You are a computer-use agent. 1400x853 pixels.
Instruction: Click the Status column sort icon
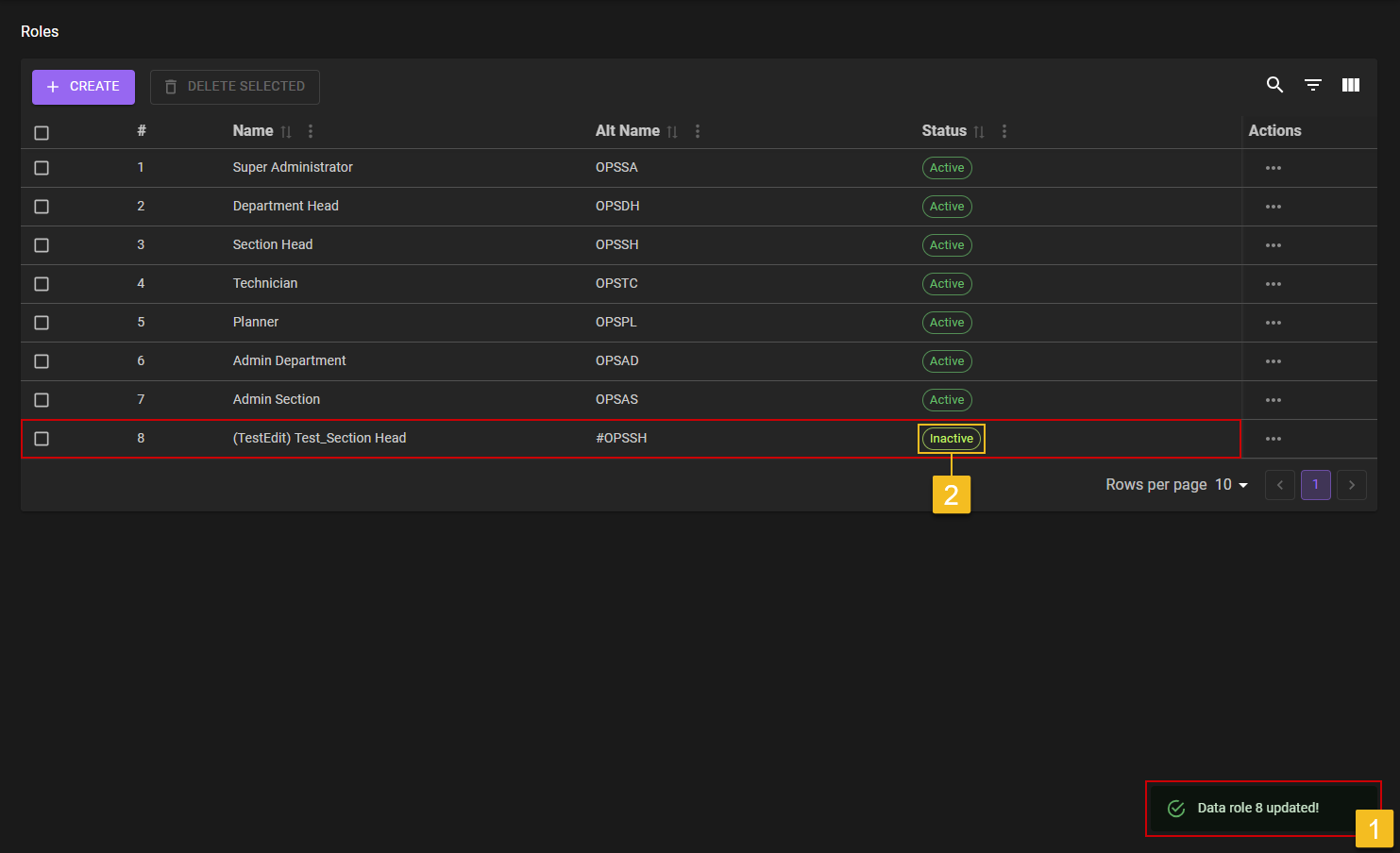click(979, 132)
